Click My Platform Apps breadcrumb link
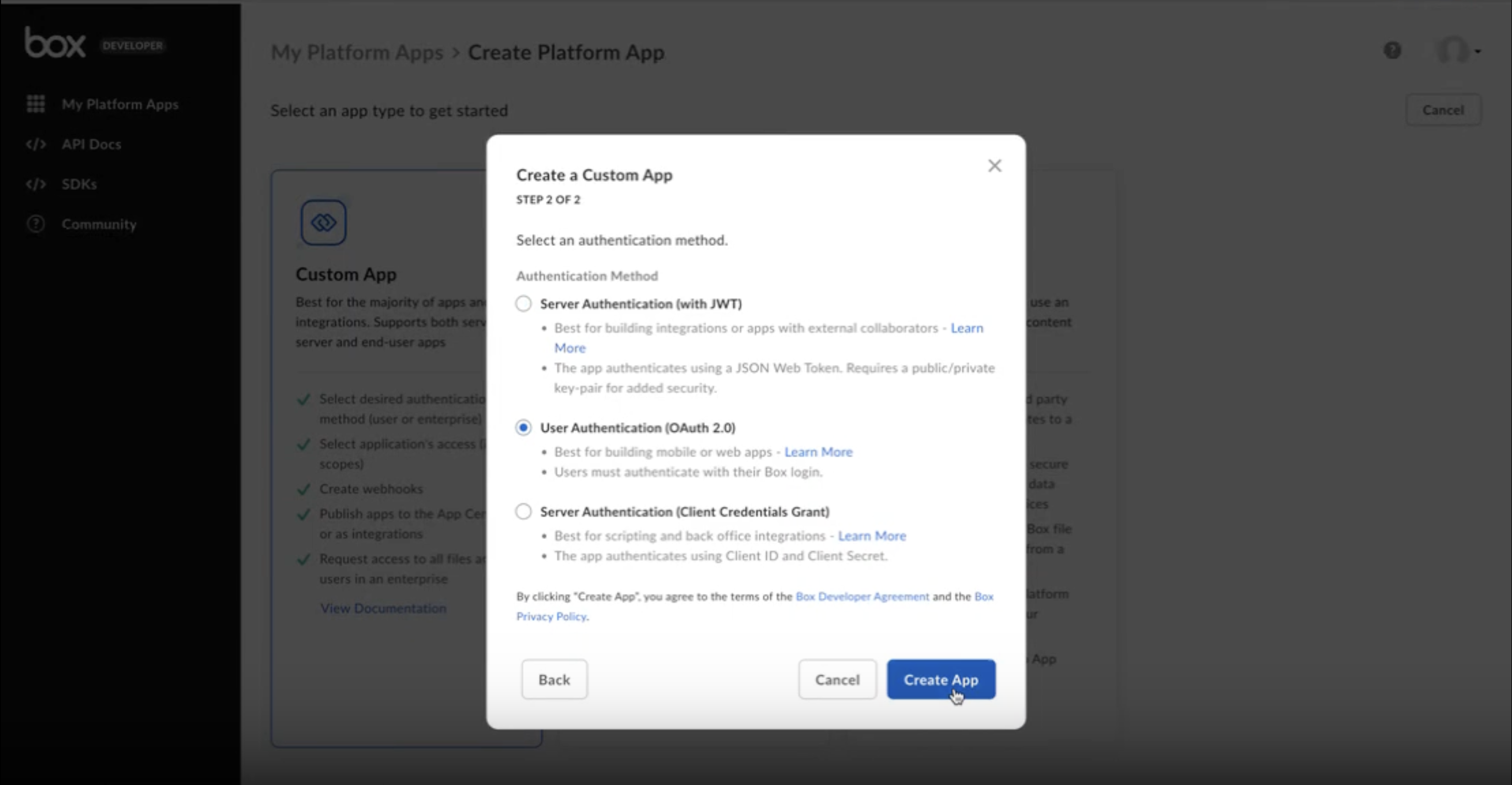Image resolution: width=1512 pixels, height=785 pixels. tap(357, 52)
